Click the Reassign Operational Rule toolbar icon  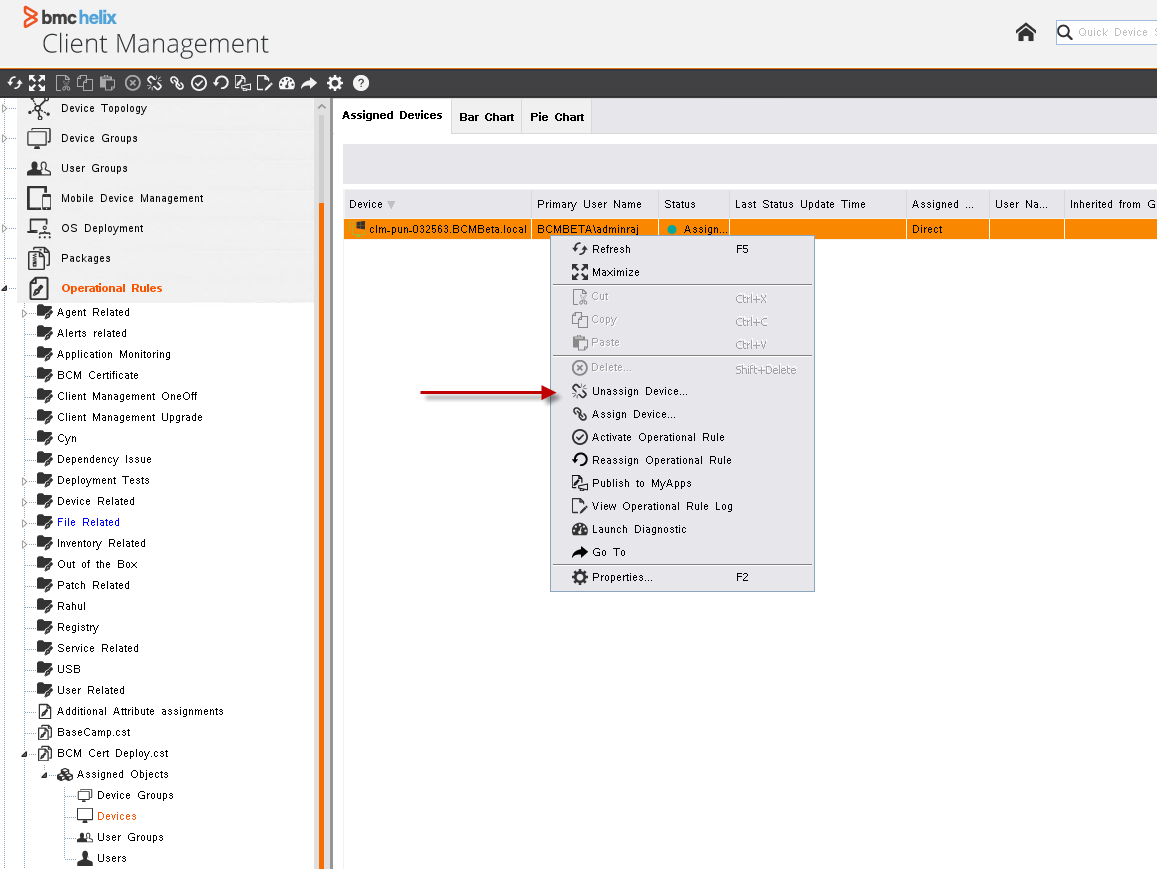tap(221, 83)
